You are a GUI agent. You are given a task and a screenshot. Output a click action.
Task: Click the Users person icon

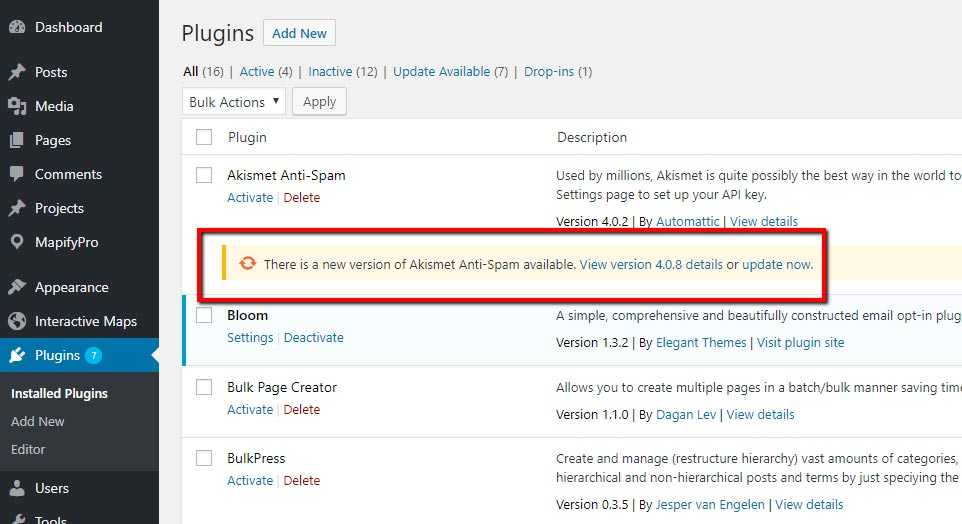point(17,488)
